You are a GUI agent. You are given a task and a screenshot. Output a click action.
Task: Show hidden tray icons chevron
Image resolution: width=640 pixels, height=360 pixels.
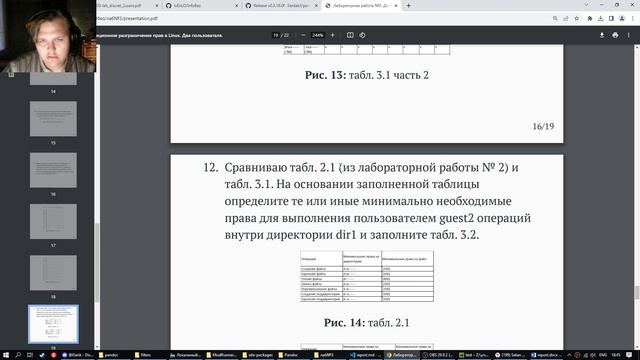569,355
